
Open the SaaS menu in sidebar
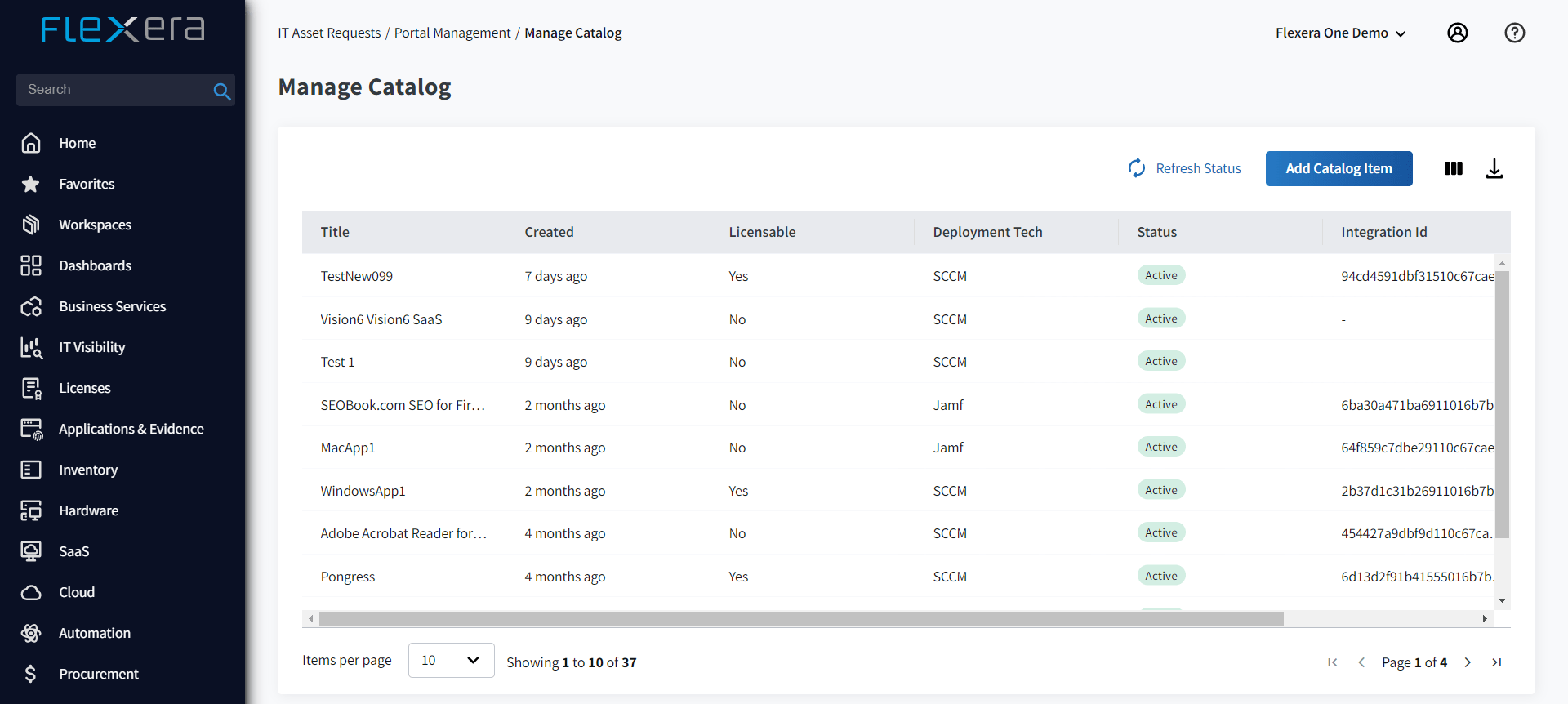tap(73, 551)
